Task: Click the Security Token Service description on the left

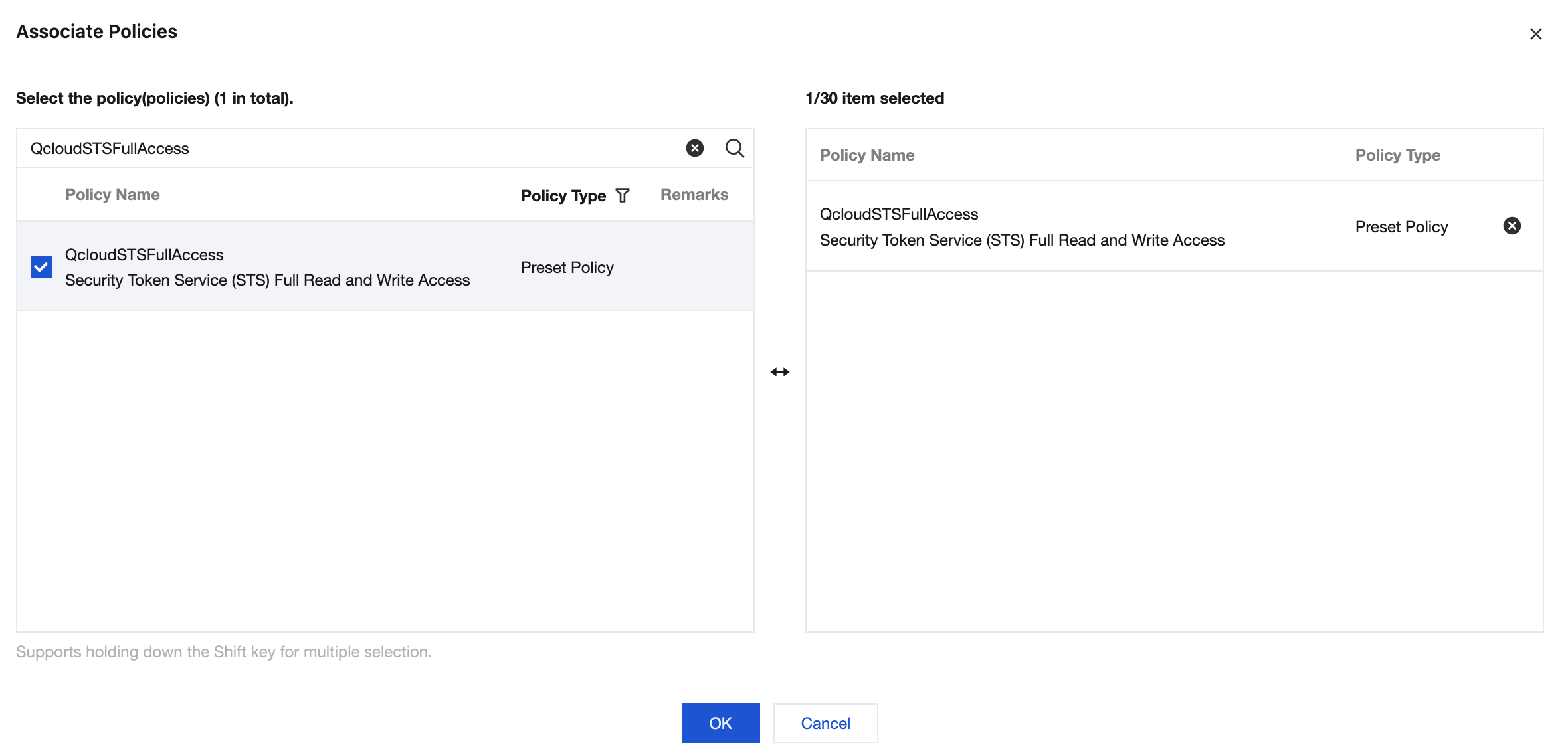Action: pos(267,280)
